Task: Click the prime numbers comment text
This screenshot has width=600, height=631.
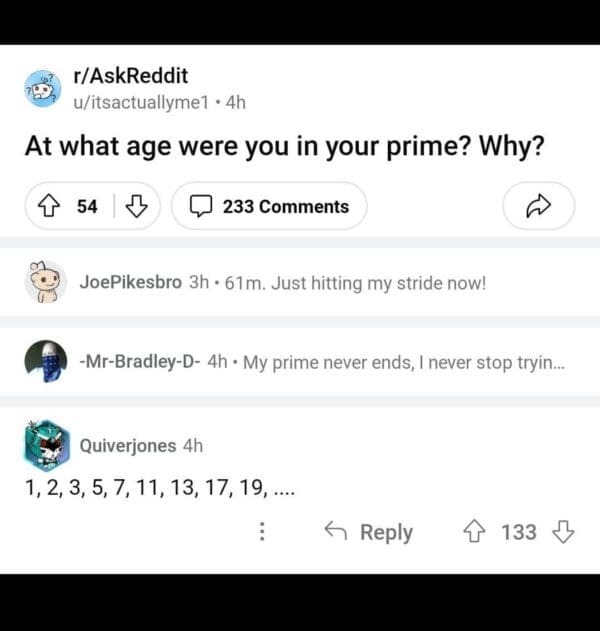Action: [160, 489]
